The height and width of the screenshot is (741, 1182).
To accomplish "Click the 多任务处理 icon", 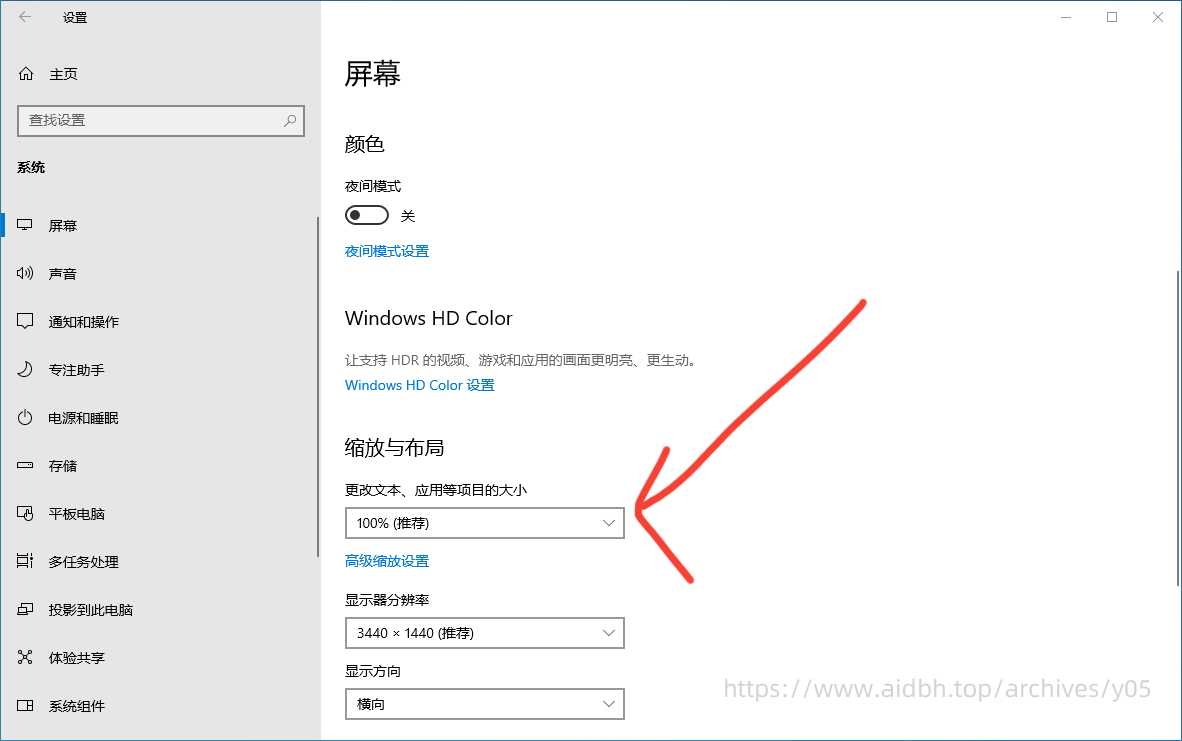I will (26, 562).
